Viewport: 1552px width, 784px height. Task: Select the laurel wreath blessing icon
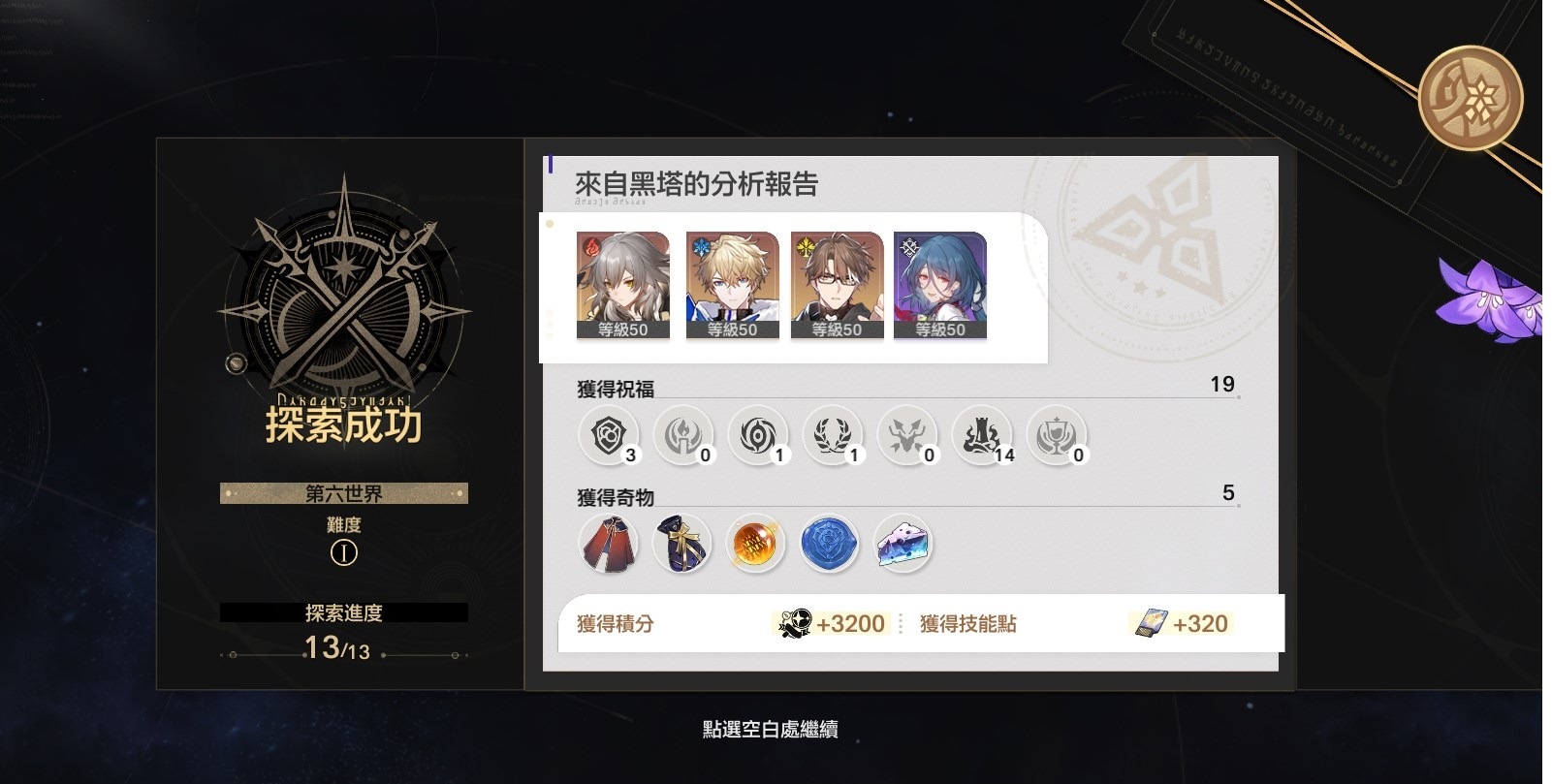coord(833,435)
